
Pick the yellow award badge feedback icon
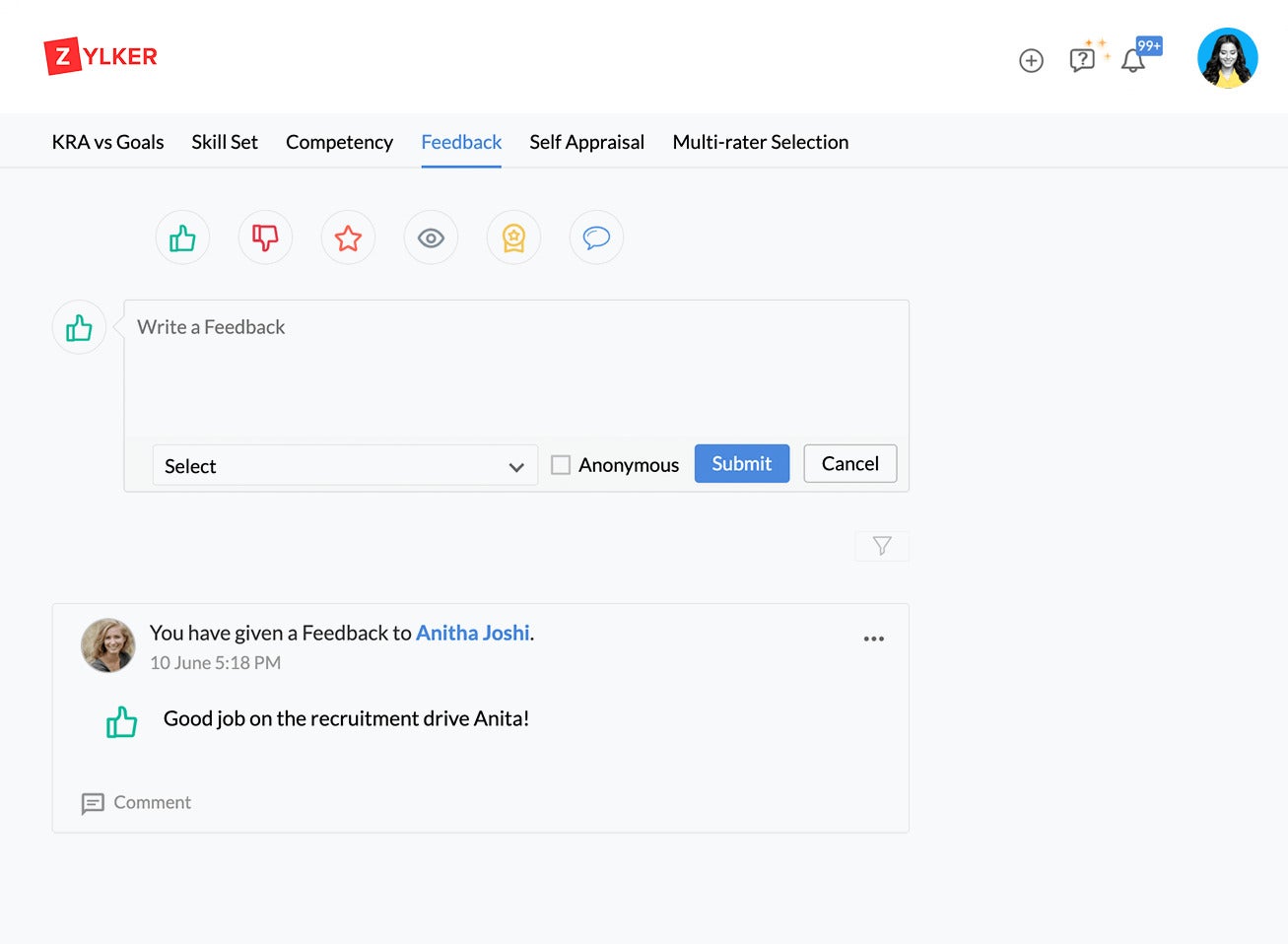513,237
